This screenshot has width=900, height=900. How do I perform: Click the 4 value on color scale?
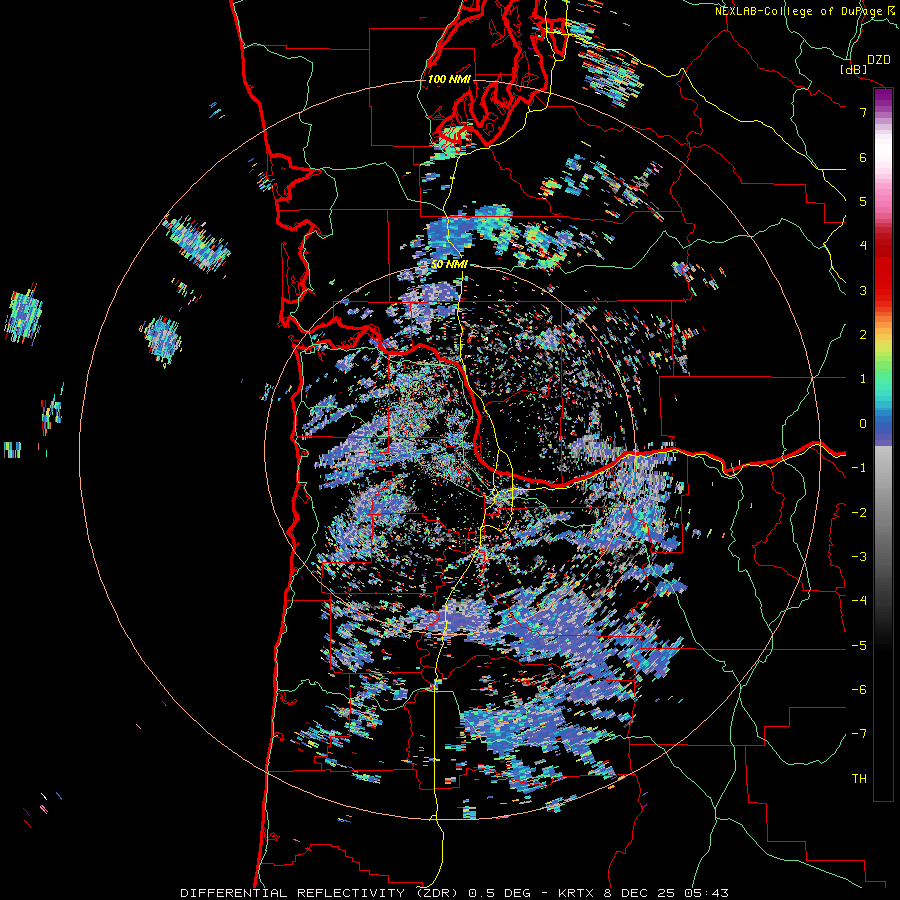click(863, 246)
